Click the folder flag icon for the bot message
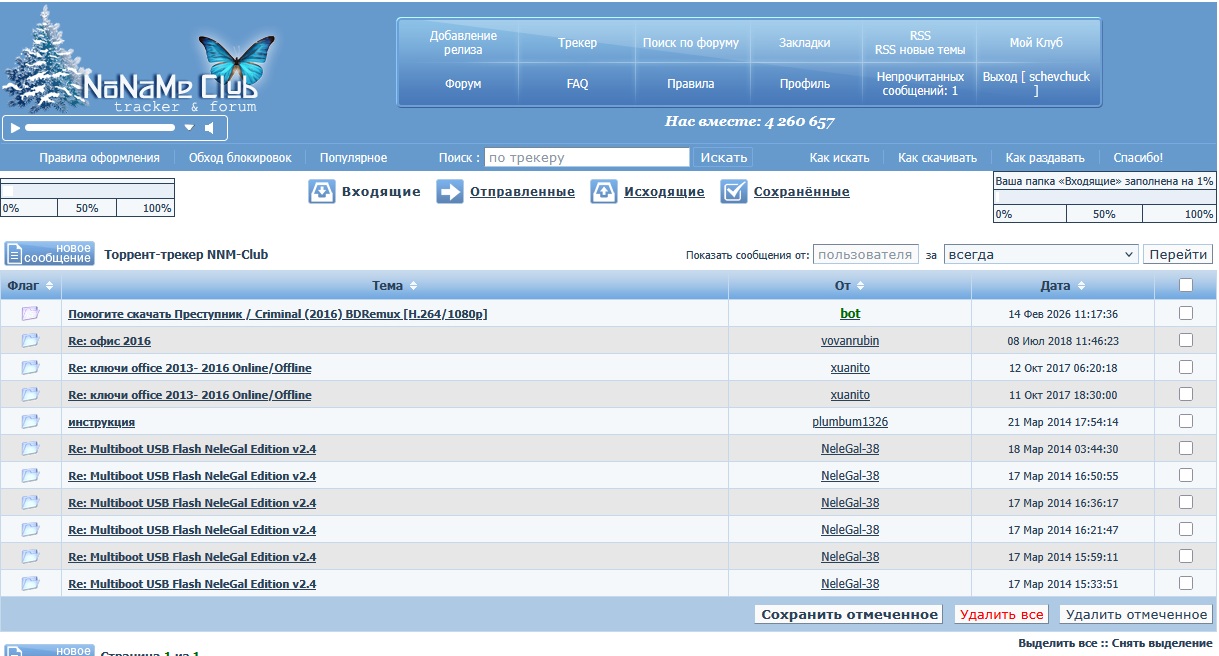 coord(30,314)
